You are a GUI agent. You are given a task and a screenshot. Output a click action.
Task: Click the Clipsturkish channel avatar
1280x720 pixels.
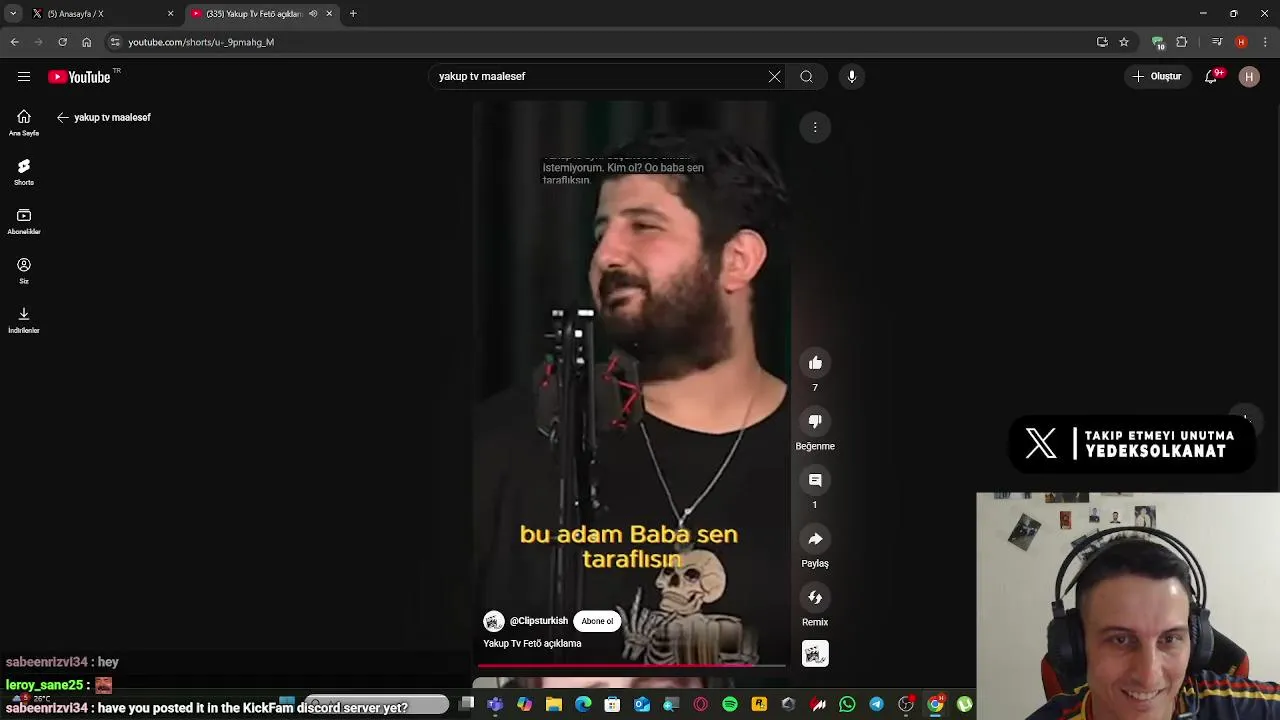click(493, 621)
